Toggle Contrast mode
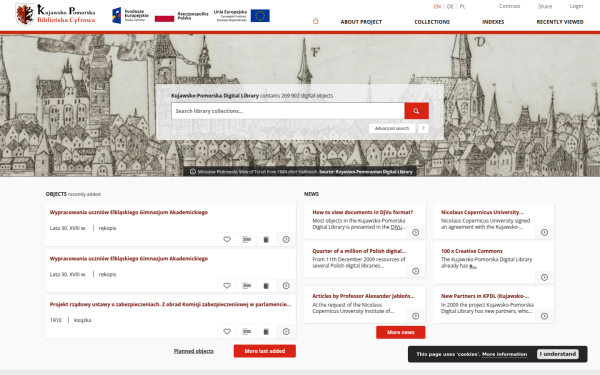This screenshot has height=375, width=600. [509, 6]
